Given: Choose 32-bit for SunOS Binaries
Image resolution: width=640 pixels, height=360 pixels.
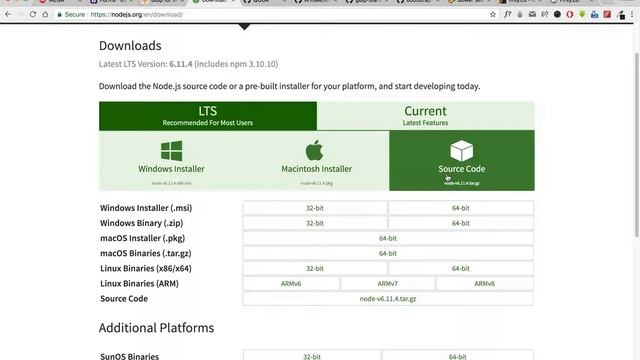Looking at the screenshot, I should [312, 356].
